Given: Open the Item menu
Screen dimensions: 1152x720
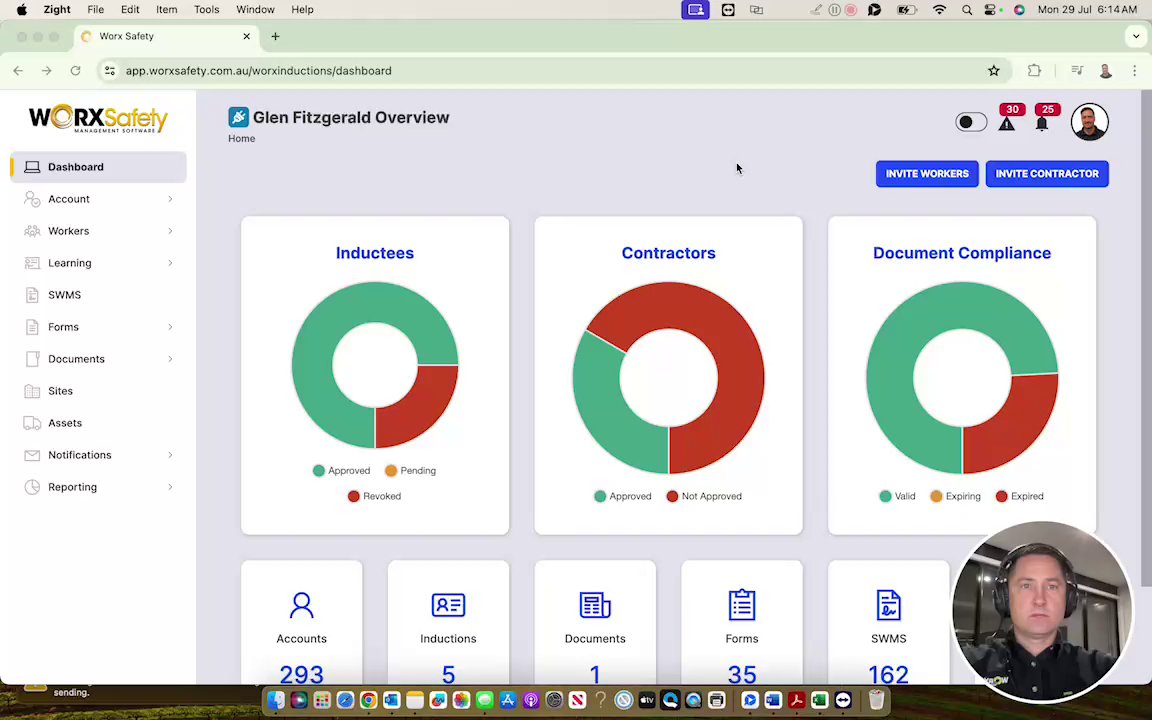Looking at the screenshot, I should pyautogui.click(x=167, y=10).
